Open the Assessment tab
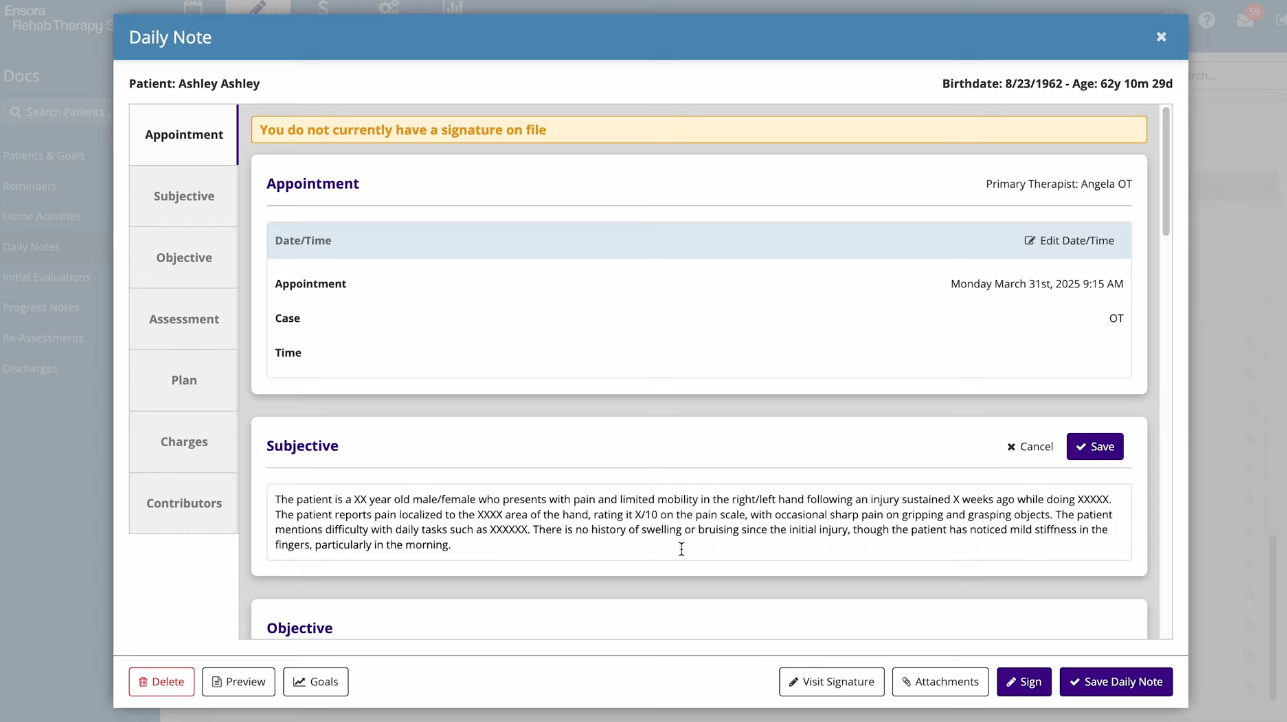The image size is (1287, 722). [184, 319]
